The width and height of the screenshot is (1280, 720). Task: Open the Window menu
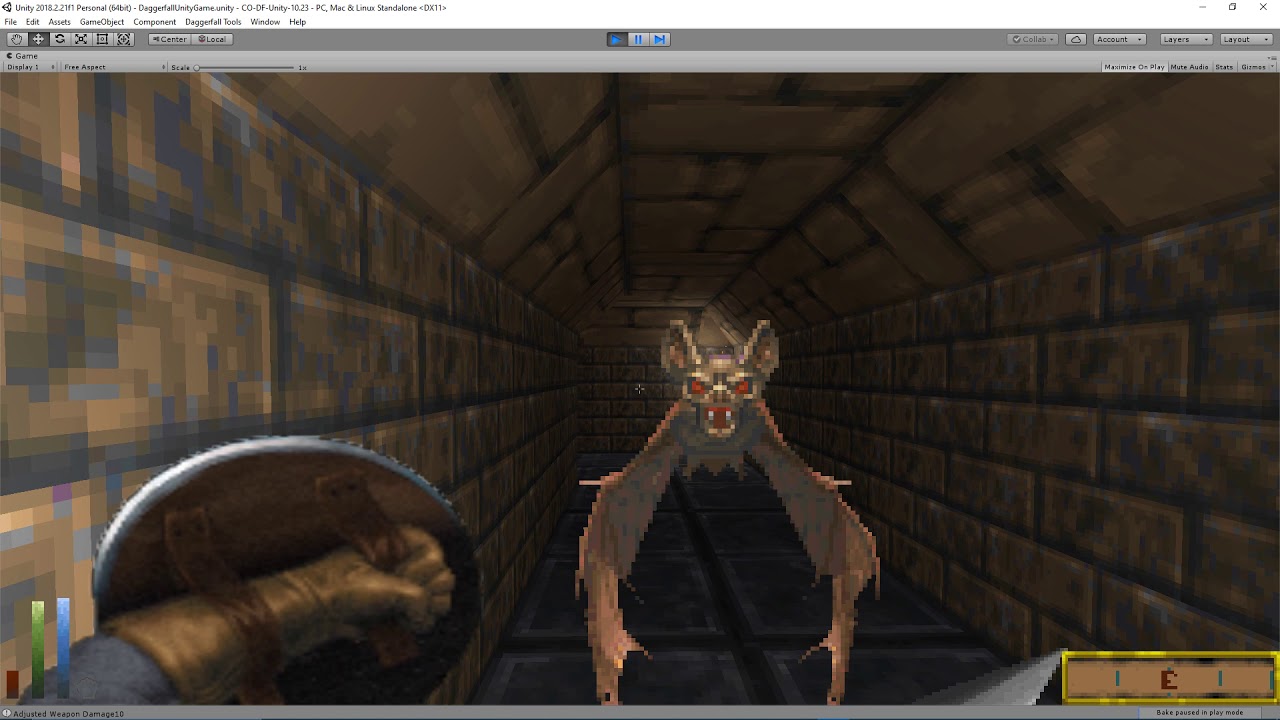[265, 22]
